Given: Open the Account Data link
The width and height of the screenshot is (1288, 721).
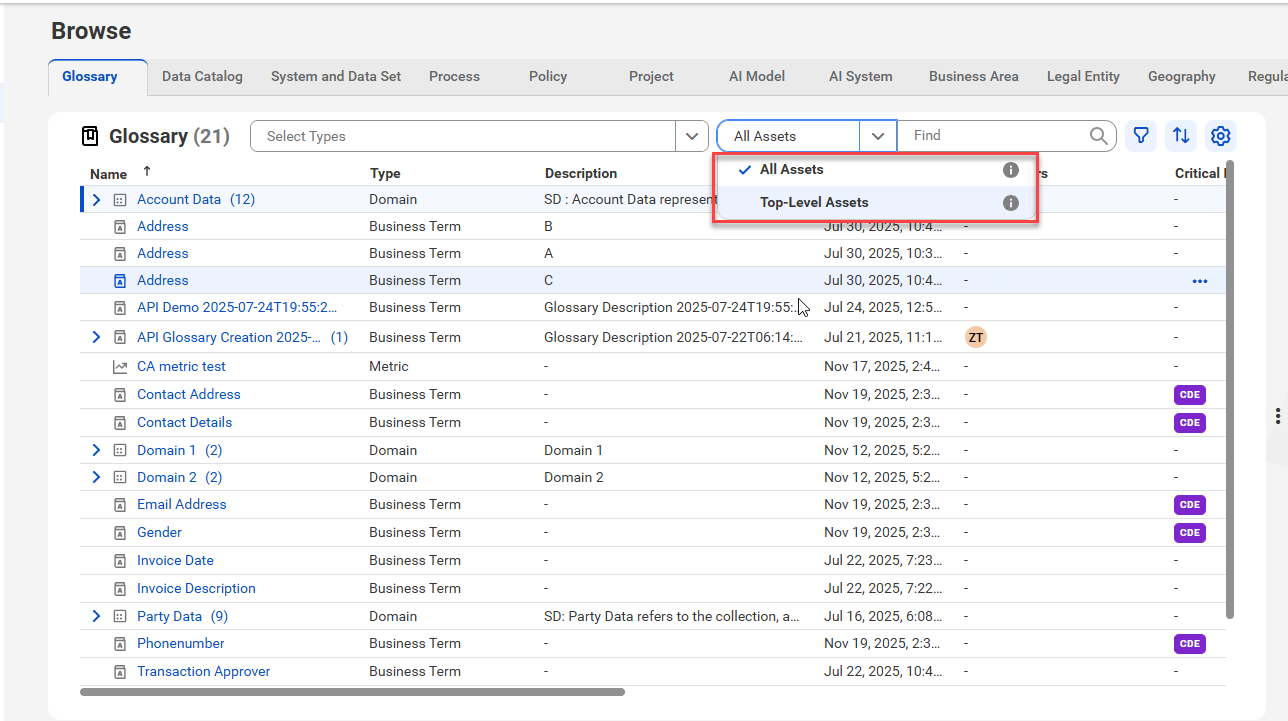Looking at the screenshot, I should pos(179,200).
